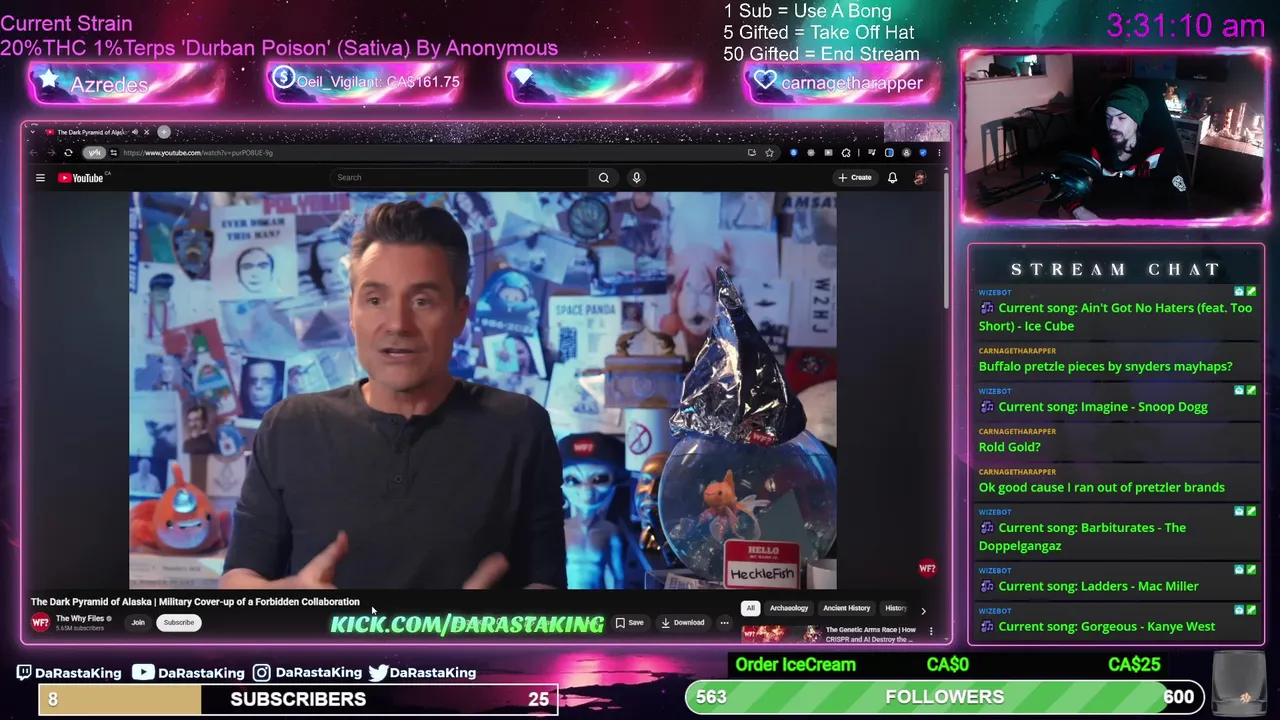Click the Stream Chat header
1280x720 pixels.
pyautogui.click(x=1116, y=269)
